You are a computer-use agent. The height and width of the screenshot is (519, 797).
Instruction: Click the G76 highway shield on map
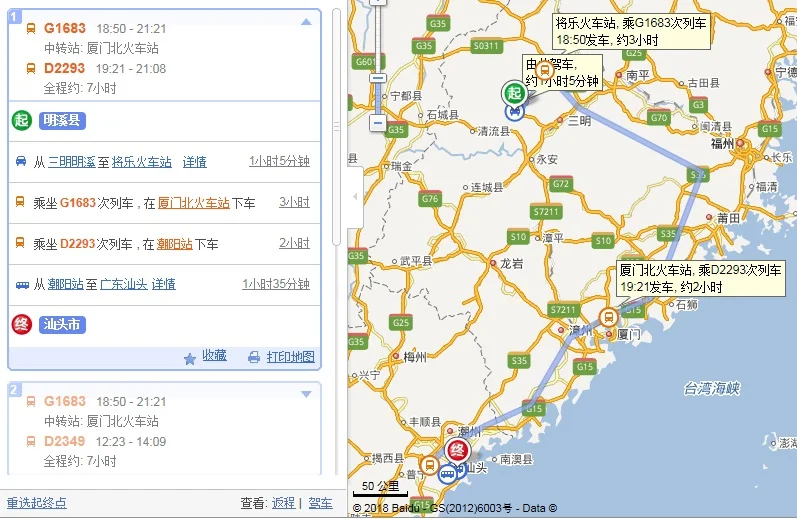430,198
